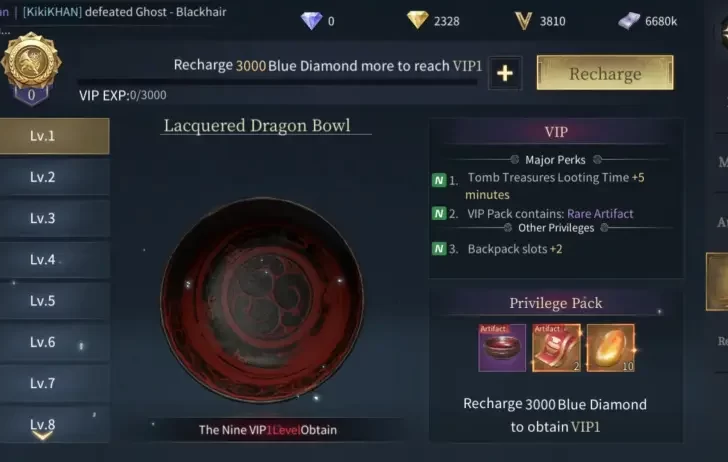Open the golden gem reward item
Image resolution: width=728 pixels, height=462 pixels.
pyautogui.click(x=611, y=348)
